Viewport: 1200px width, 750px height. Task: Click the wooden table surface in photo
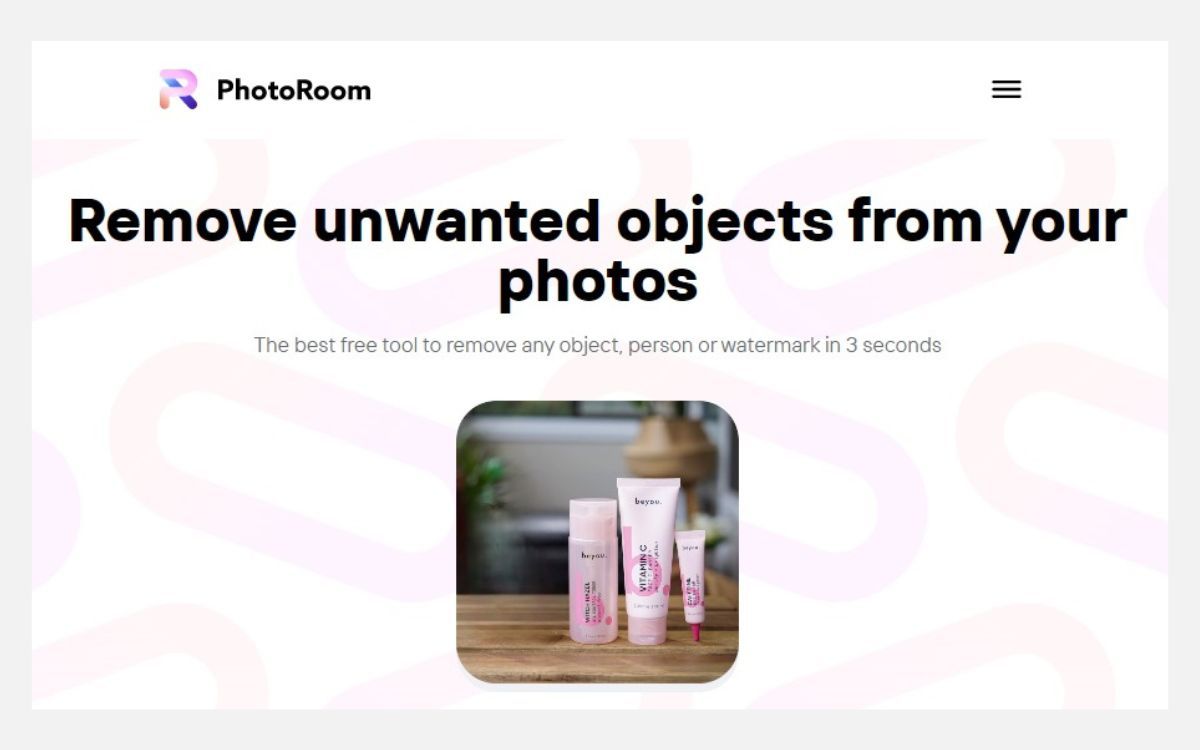point(597,640)
